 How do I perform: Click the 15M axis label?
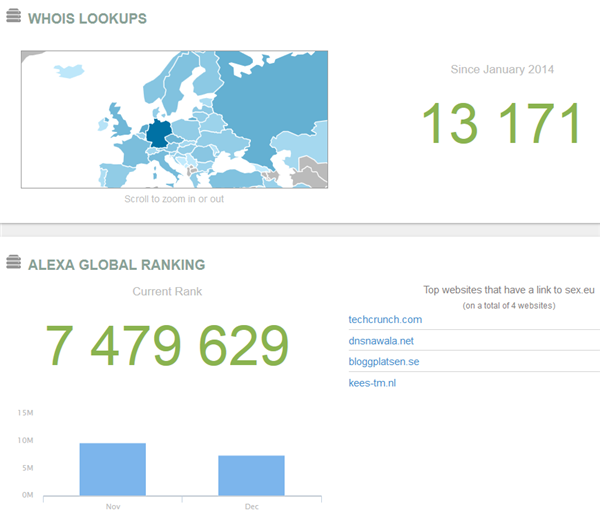tap(25, 413)
